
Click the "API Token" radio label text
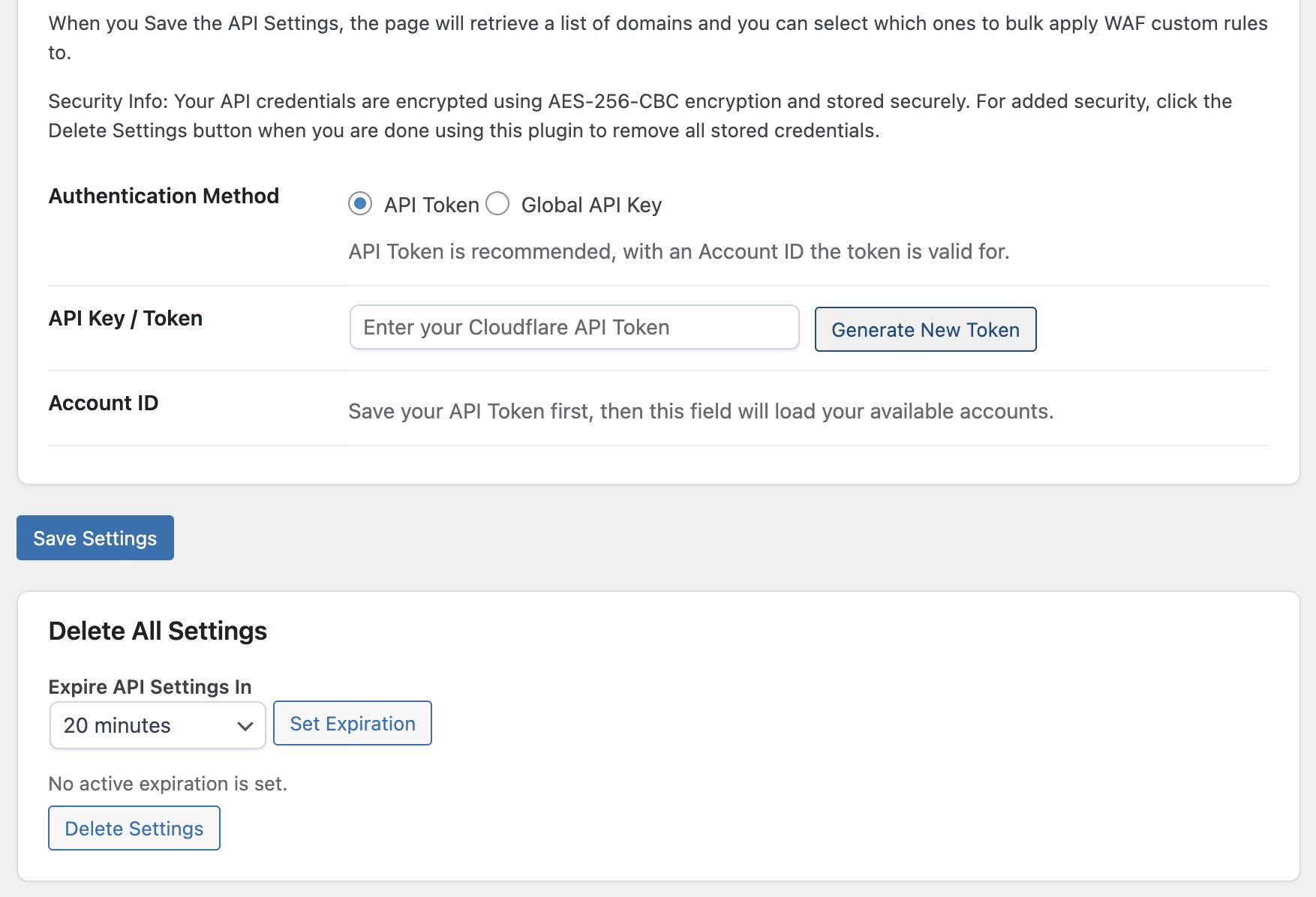pyautogui.click(x=431, y=205)
